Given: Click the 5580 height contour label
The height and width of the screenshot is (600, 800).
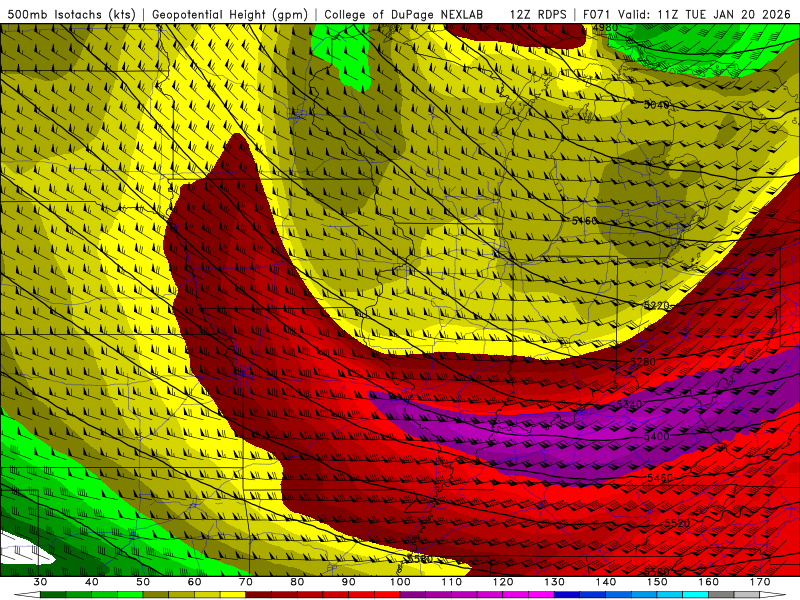Looking at the screenshot, I should pyautogui.click(x=656, y=572).
